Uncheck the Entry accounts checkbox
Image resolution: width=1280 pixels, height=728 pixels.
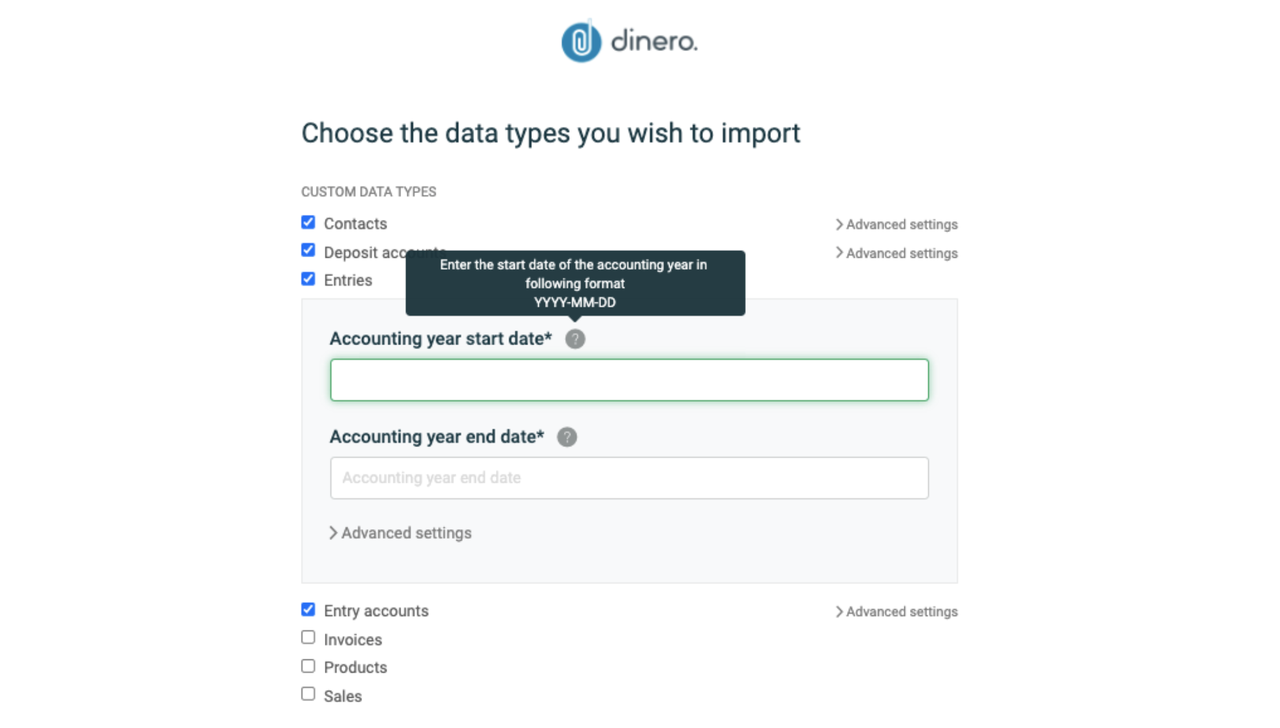pyautogui.click(x=308, y=609)
